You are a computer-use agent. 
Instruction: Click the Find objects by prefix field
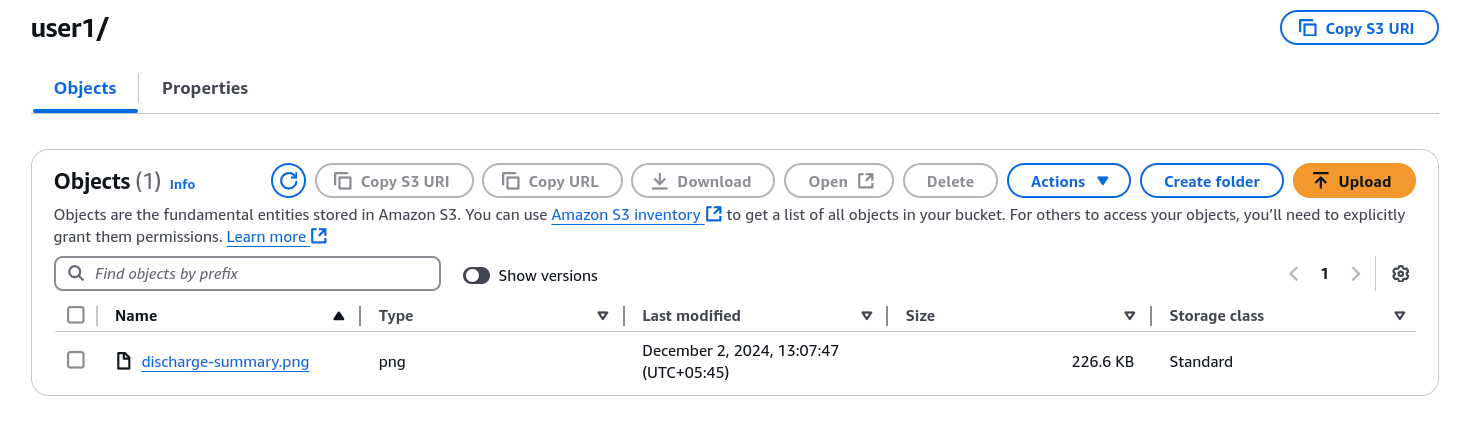pos(260,273)
